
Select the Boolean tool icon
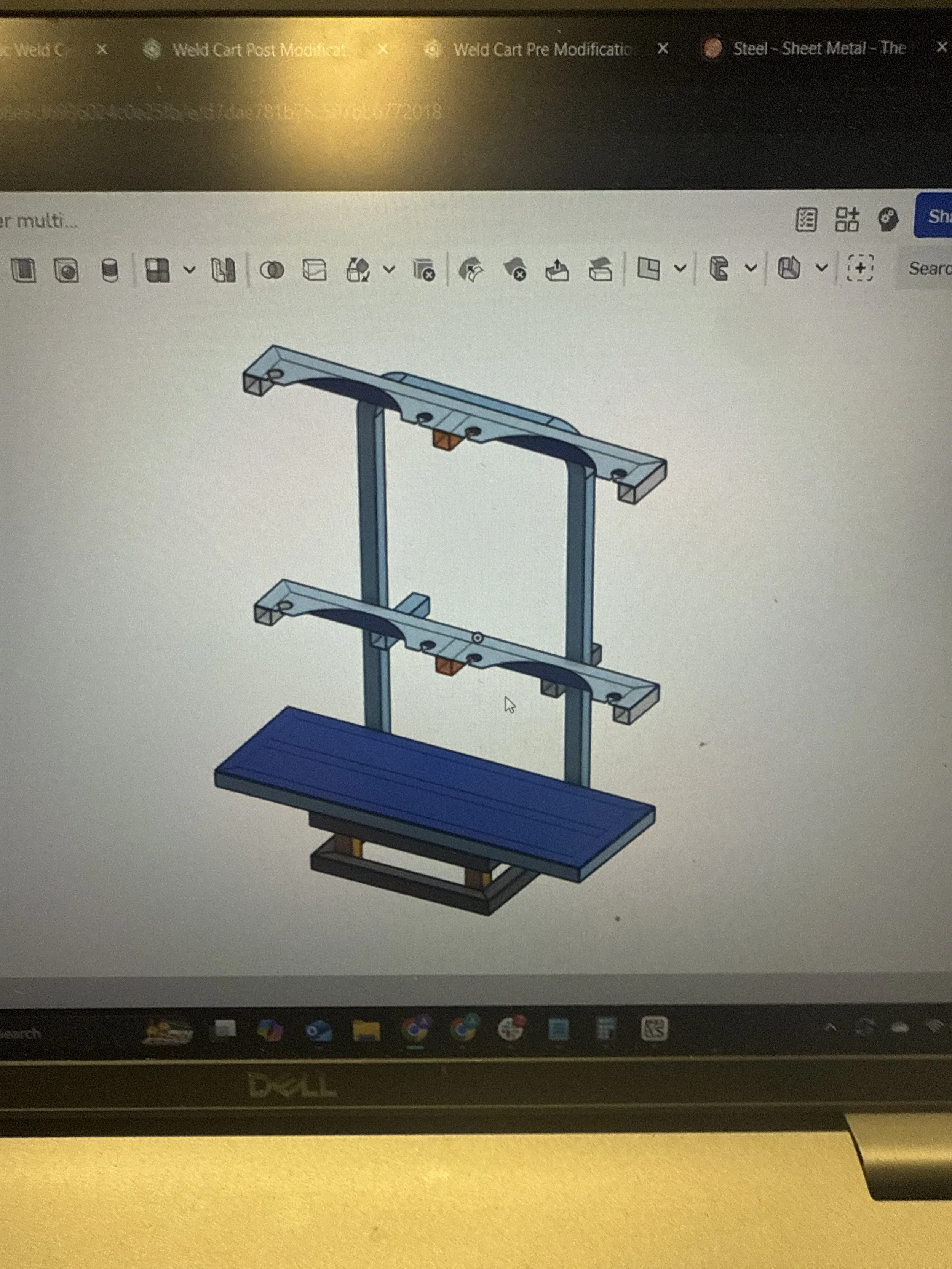tap(272, 270)
